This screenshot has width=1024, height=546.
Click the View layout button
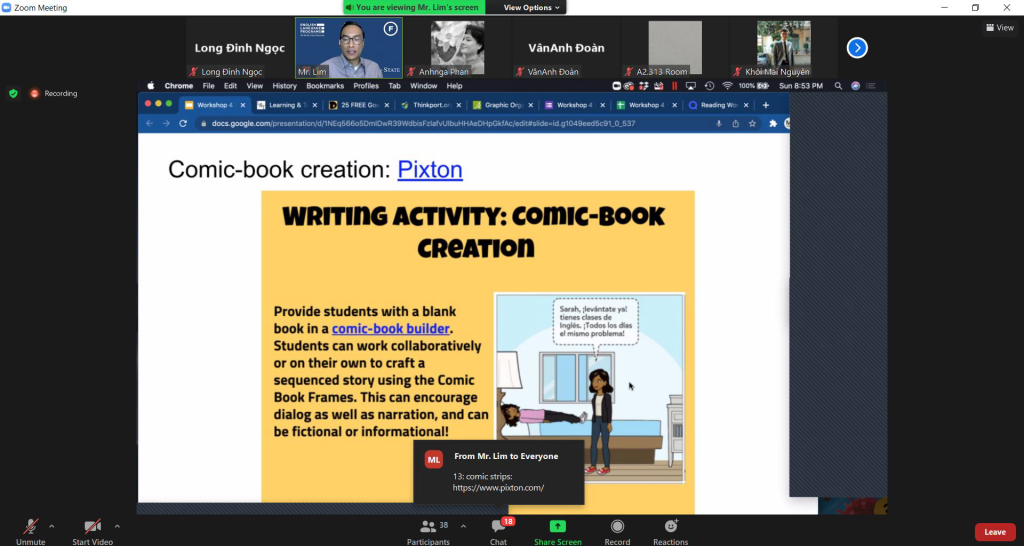tap(1000, 27)
